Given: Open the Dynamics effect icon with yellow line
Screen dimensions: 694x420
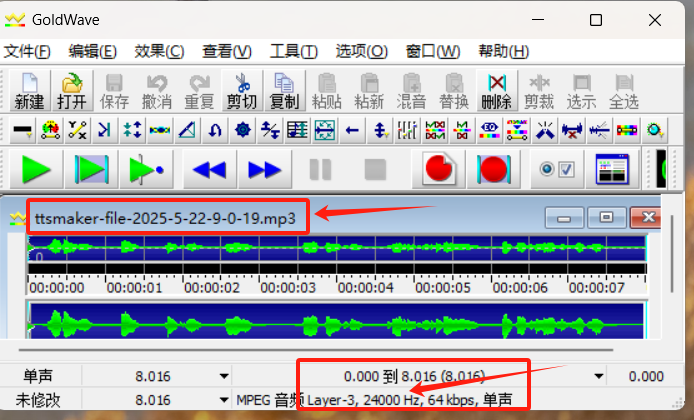Looking at the screenshot, I should (77, 131).
